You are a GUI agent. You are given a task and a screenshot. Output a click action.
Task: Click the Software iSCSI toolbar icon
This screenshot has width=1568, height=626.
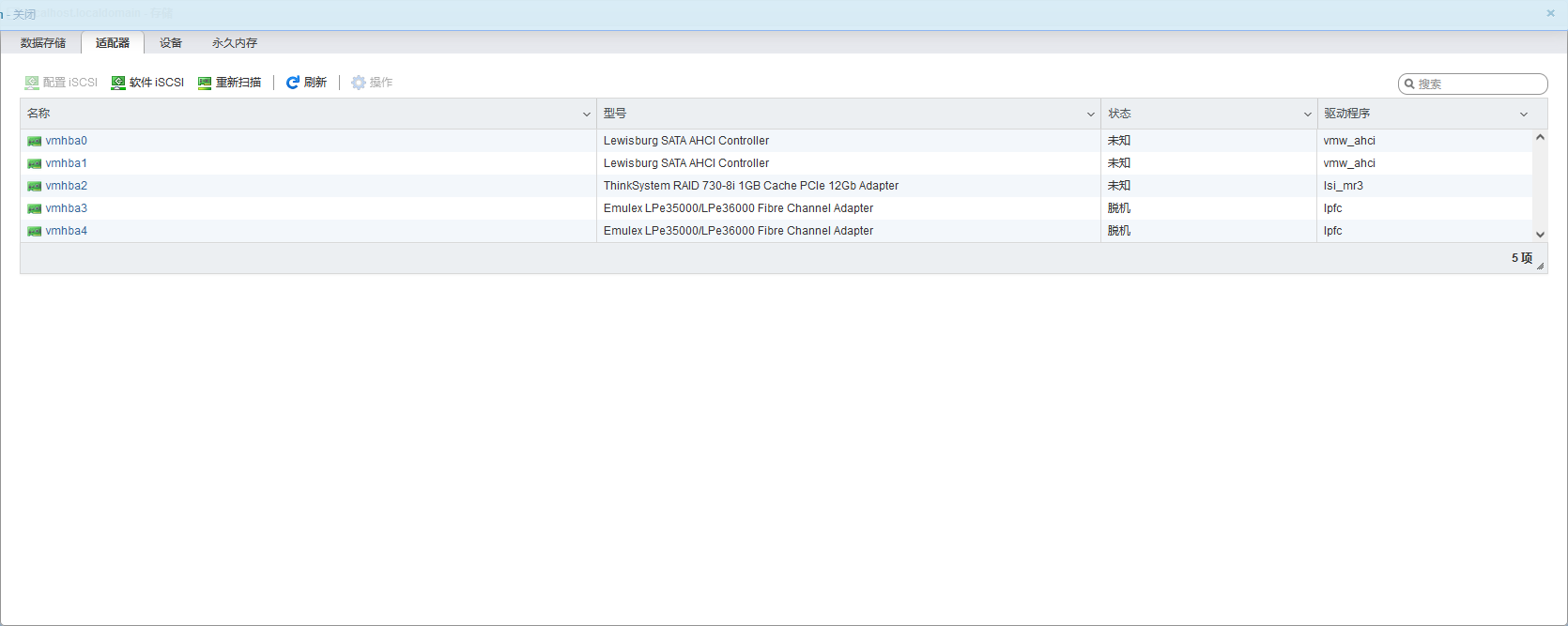tap(118, 83)
